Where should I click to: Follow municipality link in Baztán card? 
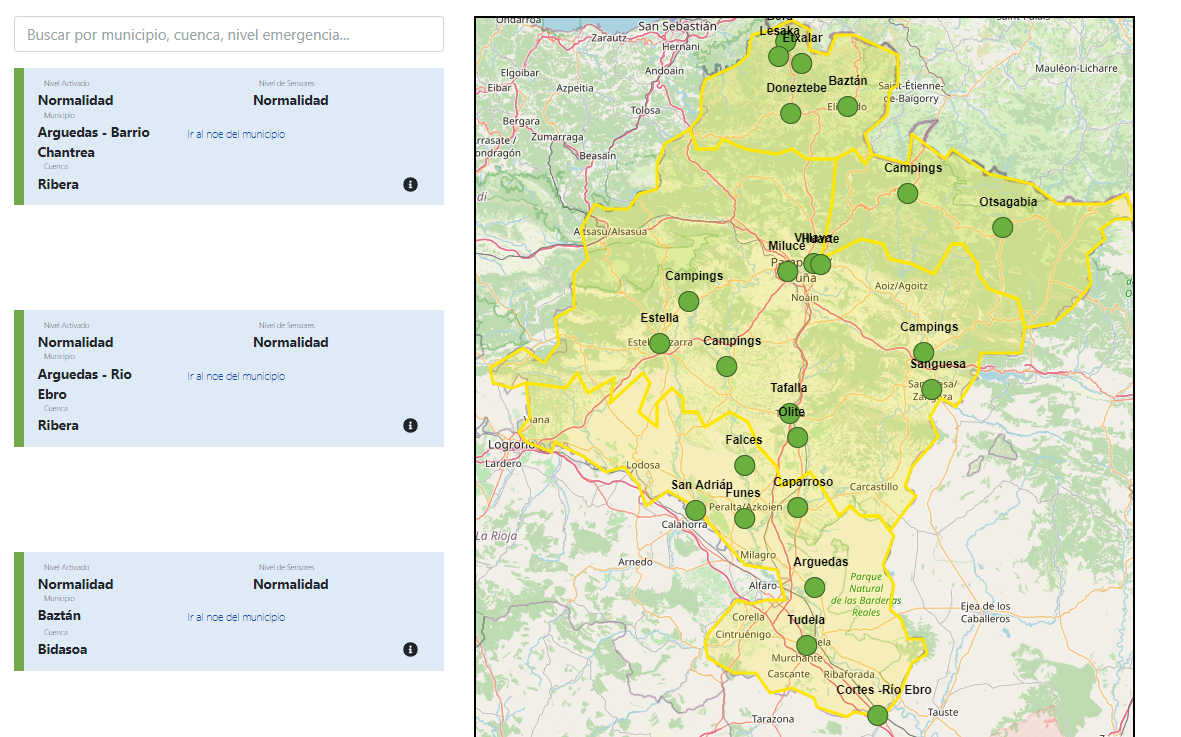236,617
